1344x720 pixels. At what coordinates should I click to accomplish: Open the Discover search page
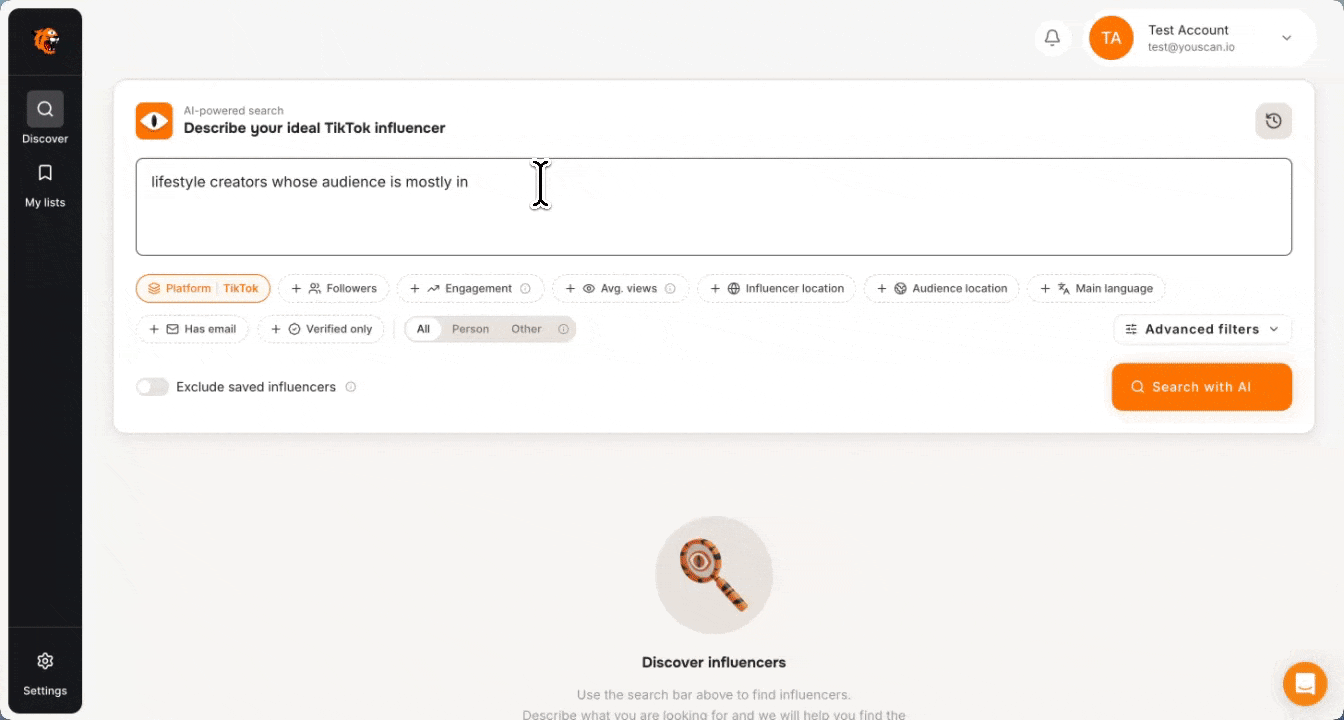pyautogui.click(x=45, y=118)
